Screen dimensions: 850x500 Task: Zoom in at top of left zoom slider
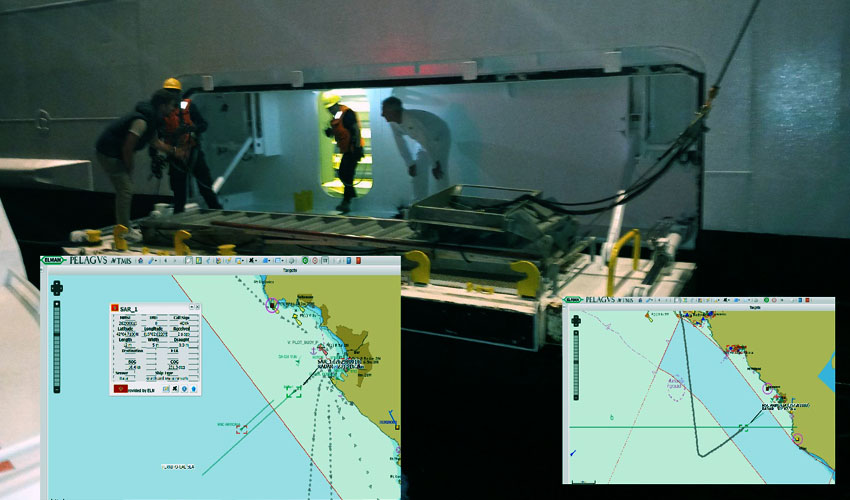[x=57, y=304]
